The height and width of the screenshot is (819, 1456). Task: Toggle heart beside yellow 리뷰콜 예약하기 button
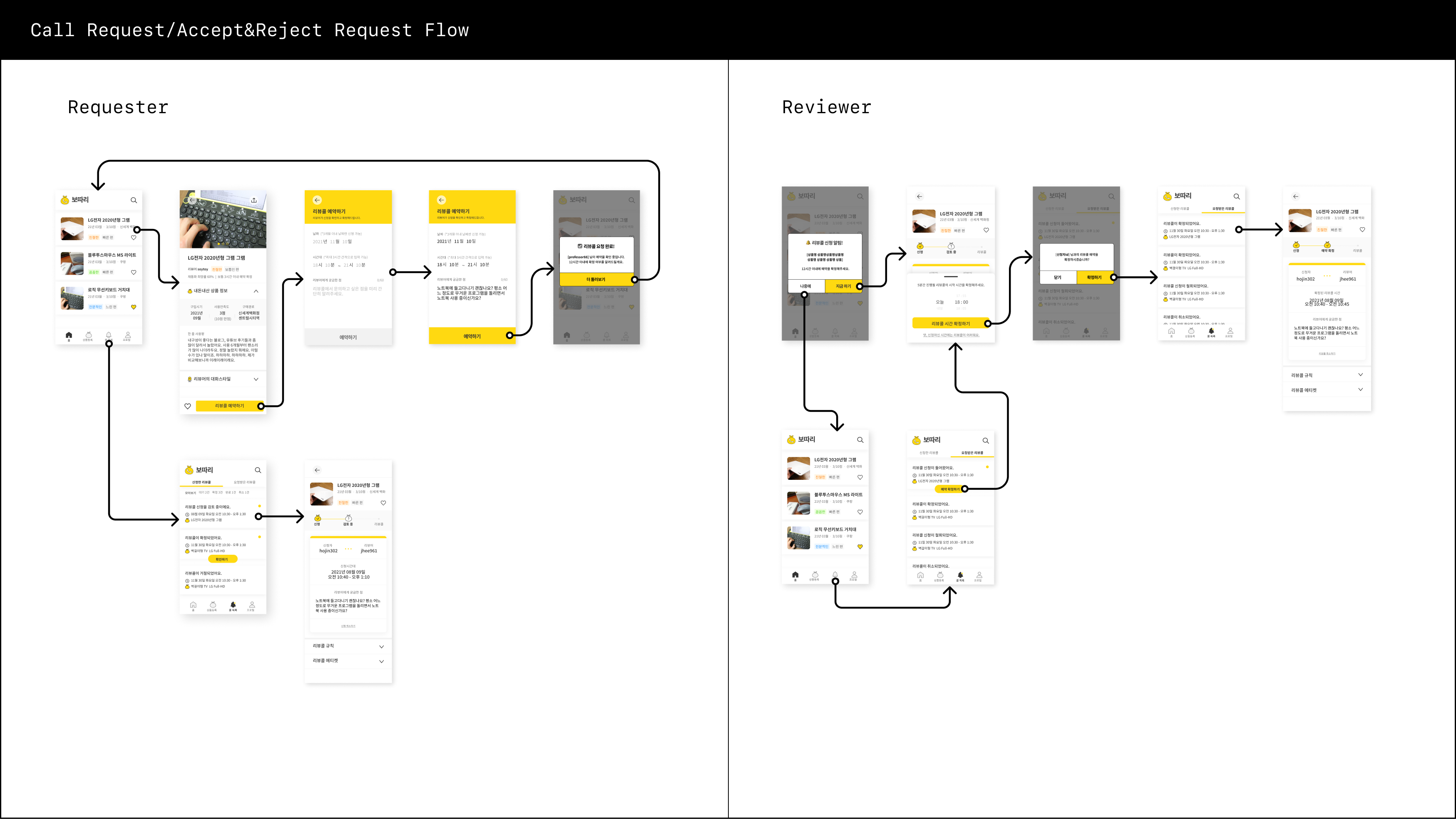188,406
